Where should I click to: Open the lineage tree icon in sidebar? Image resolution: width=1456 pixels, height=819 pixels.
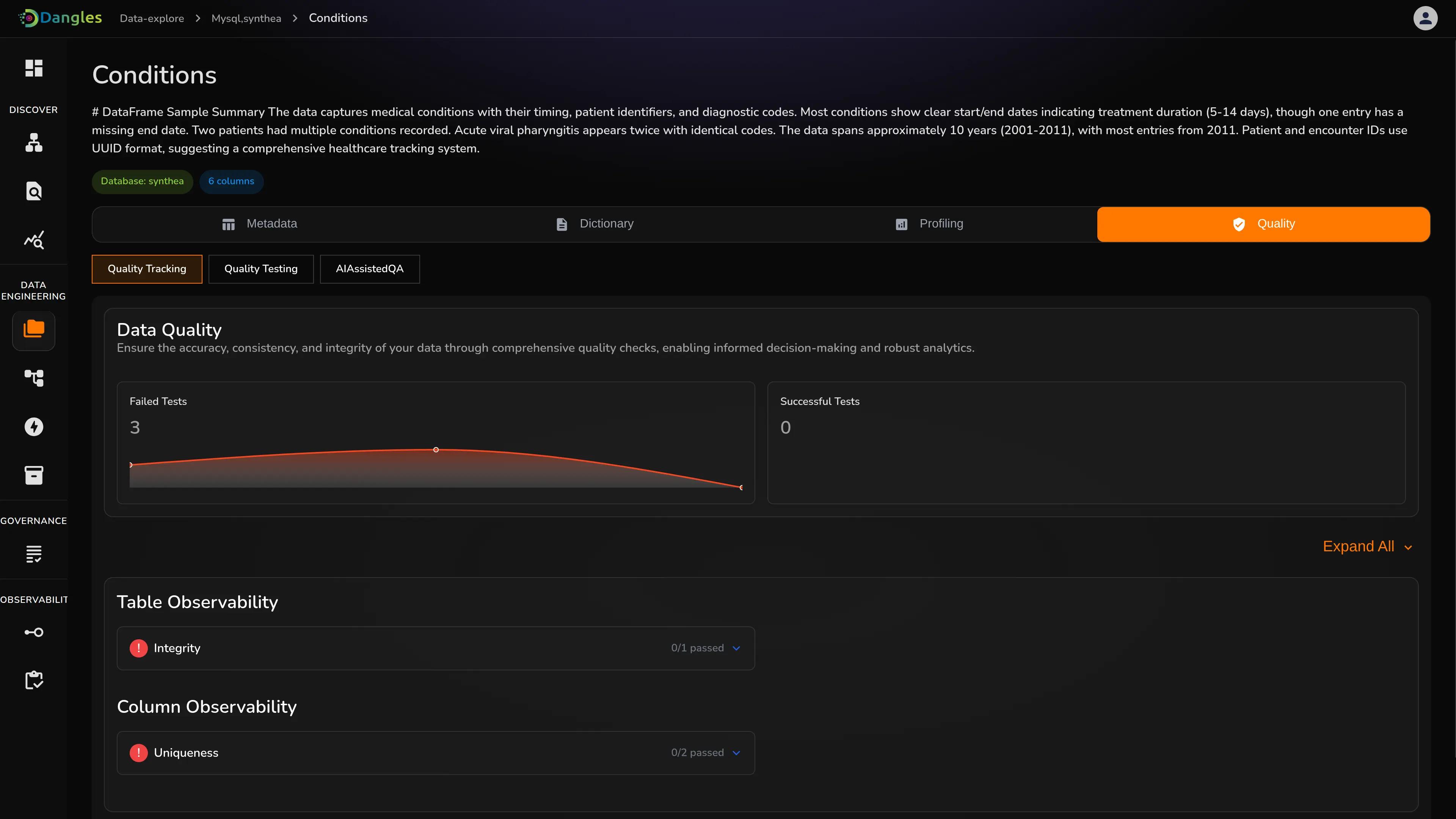point(33,378)
